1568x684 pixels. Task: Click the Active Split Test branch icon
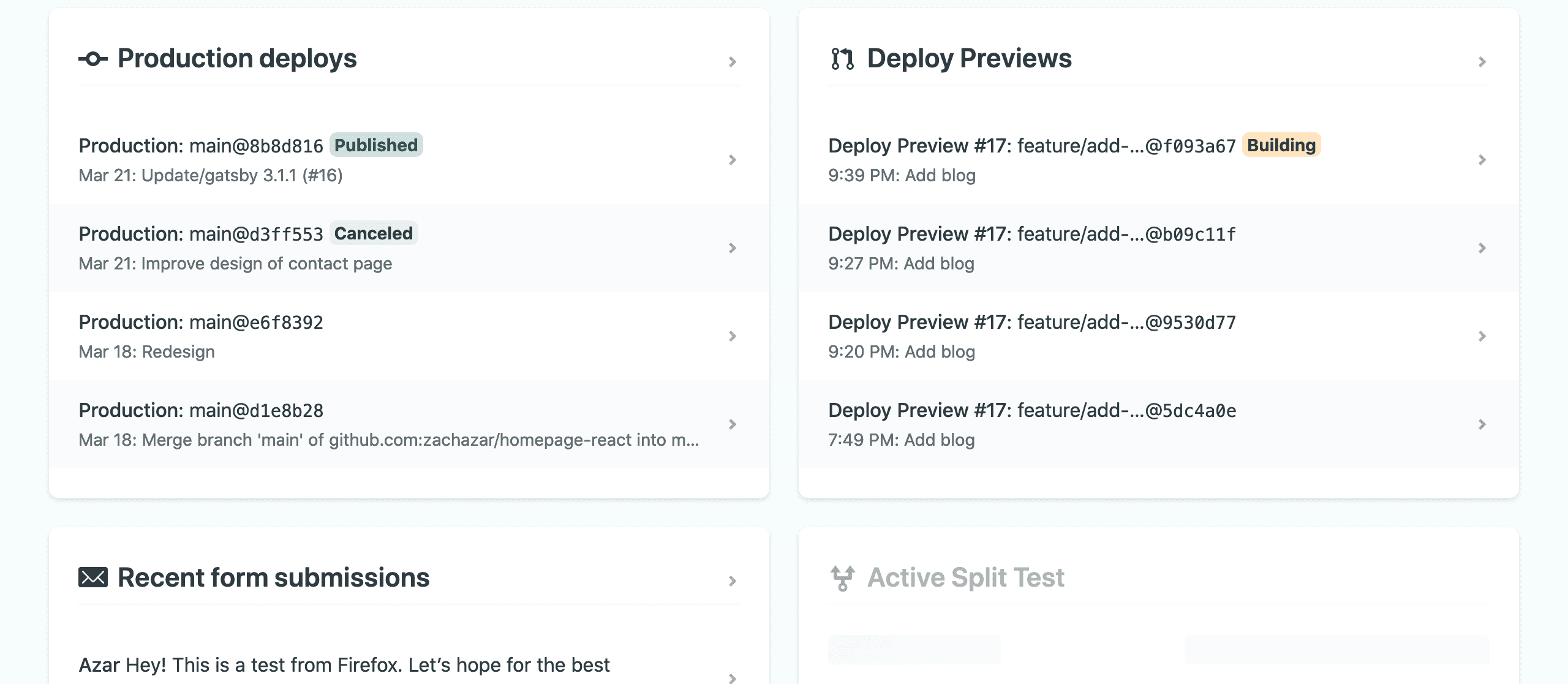(842, 578)
